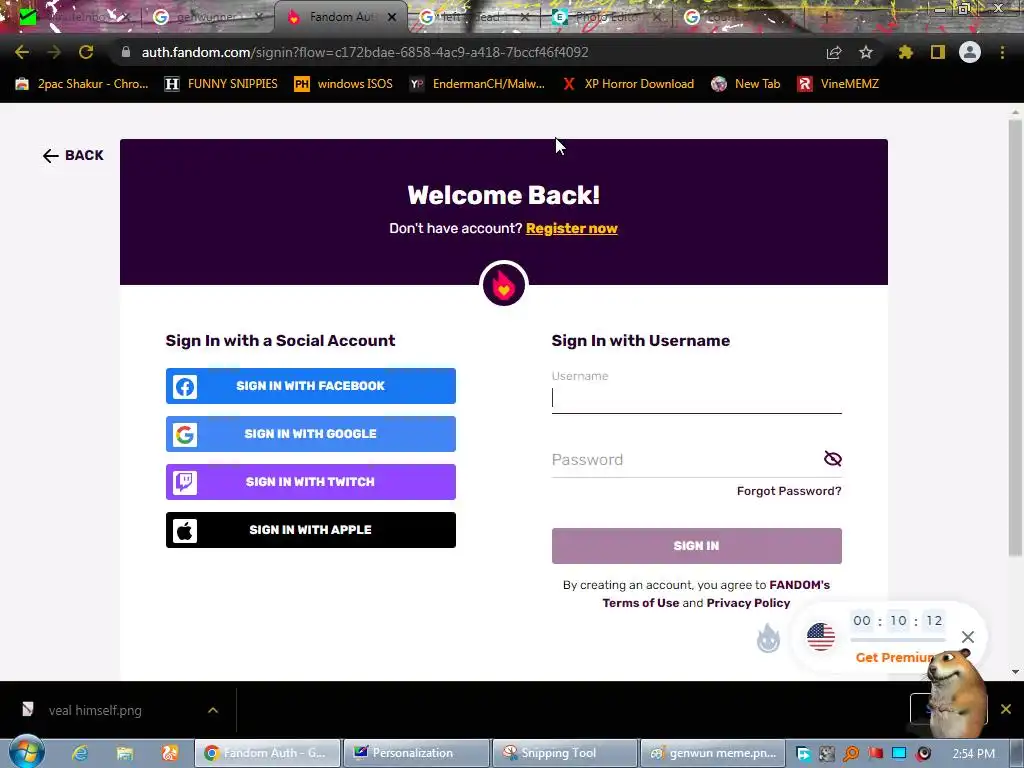Image resolution: width=1024 pixels, height=768 pixels.
Task: Expand options for veal himself.png download
Action: coord(213,710)
